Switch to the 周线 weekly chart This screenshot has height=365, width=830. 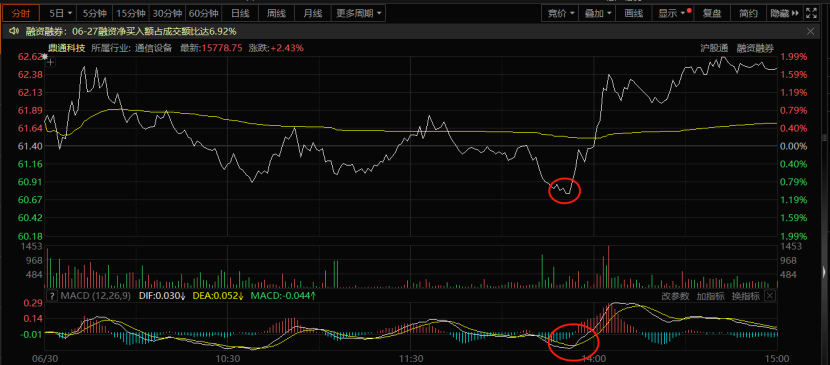pyautogui.click(x=276, y=13)
